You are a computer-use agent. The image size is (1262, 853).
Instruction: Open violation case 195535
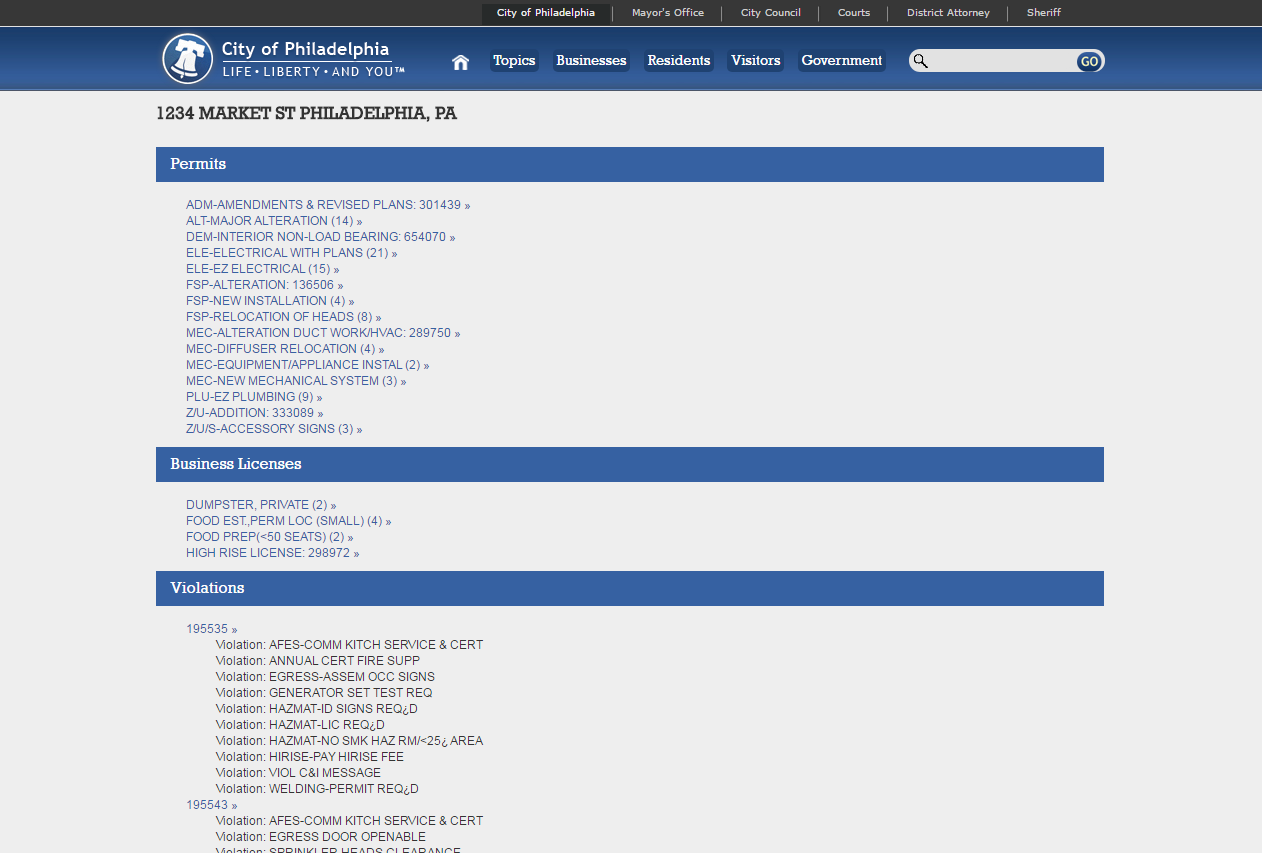click(211, 629)
